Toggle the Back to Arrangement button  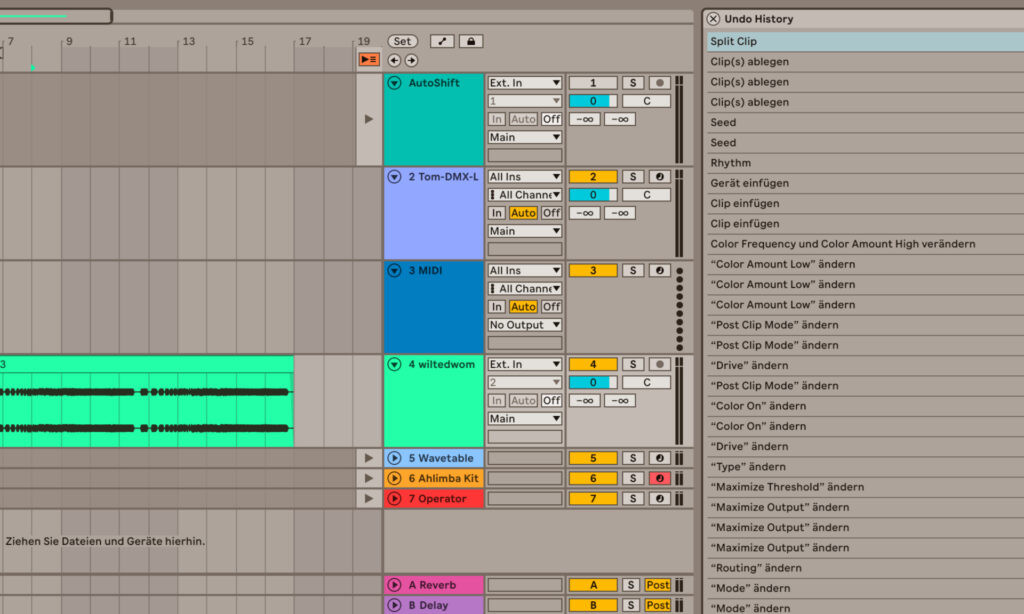[x=369, y=60]
